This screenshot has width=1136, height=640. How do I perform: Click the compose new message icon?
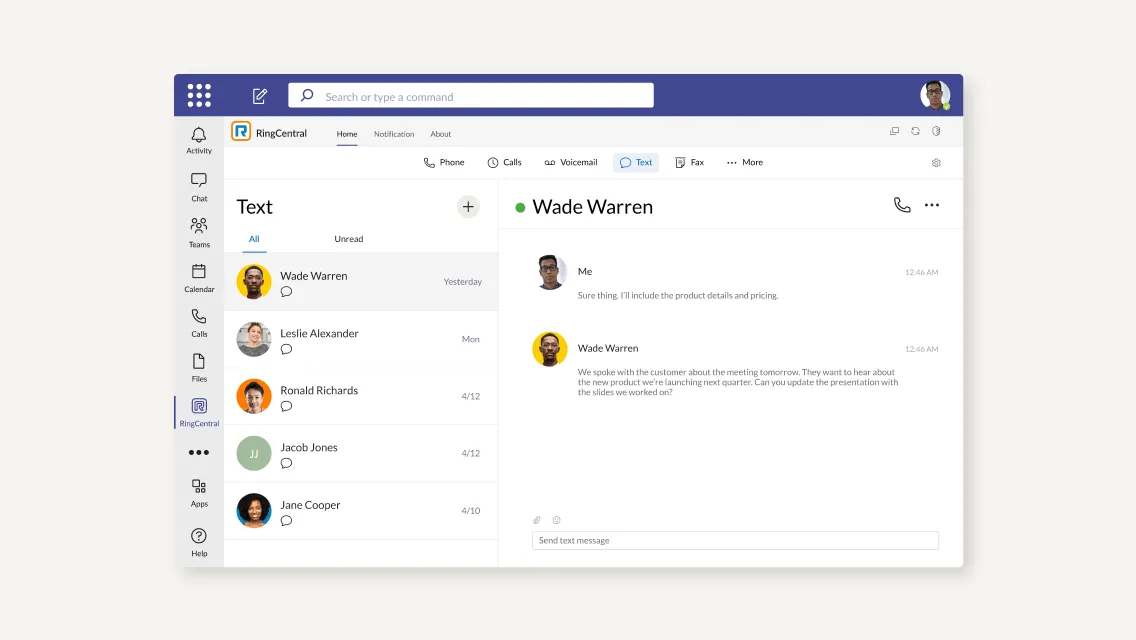(260, 96)
